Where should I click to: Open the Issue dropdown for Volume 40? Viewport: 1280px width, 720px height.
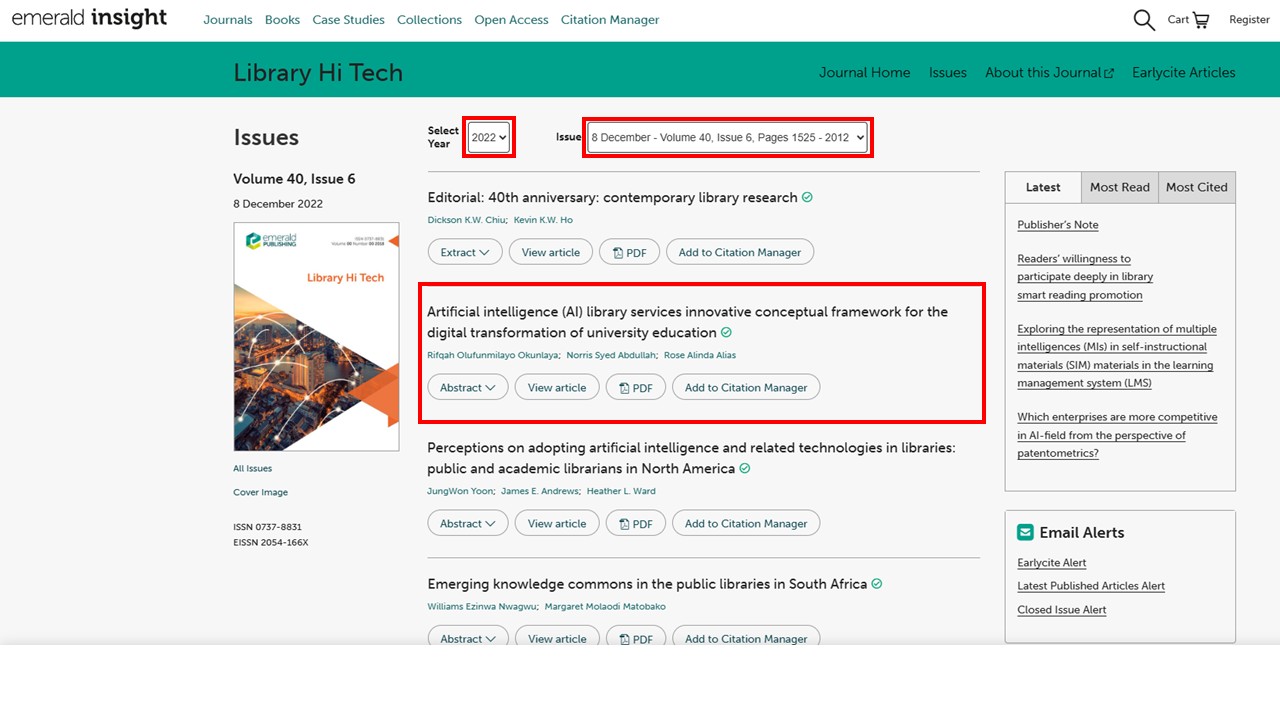tap(727, 137)
